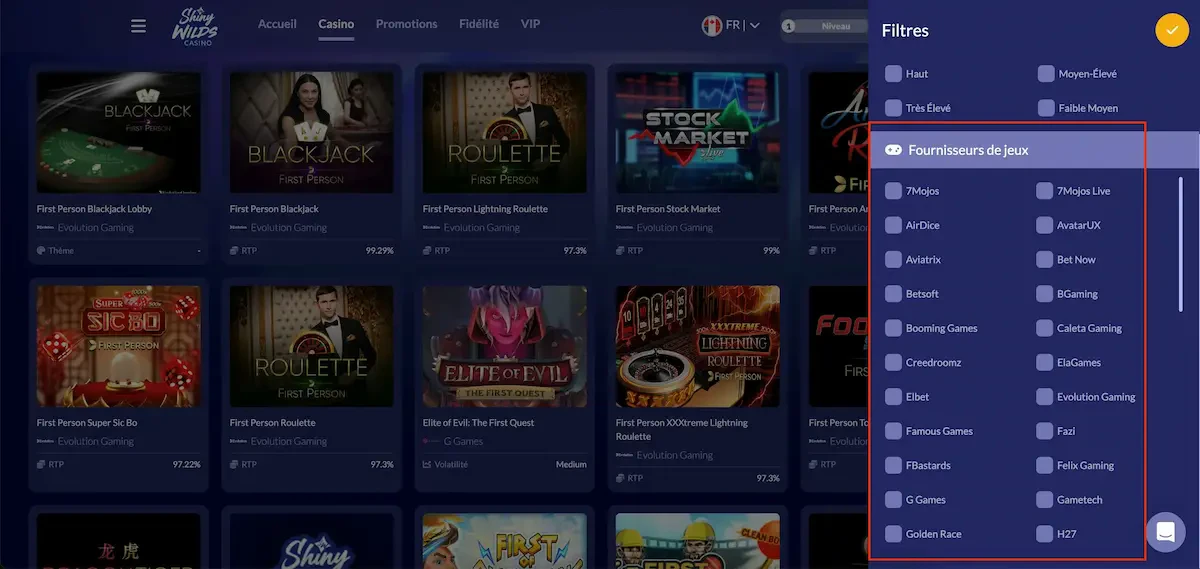The height and width of the screenshot is (569, 1200).
Task: Open the Niveau level indicator
Action: (825, 26)
